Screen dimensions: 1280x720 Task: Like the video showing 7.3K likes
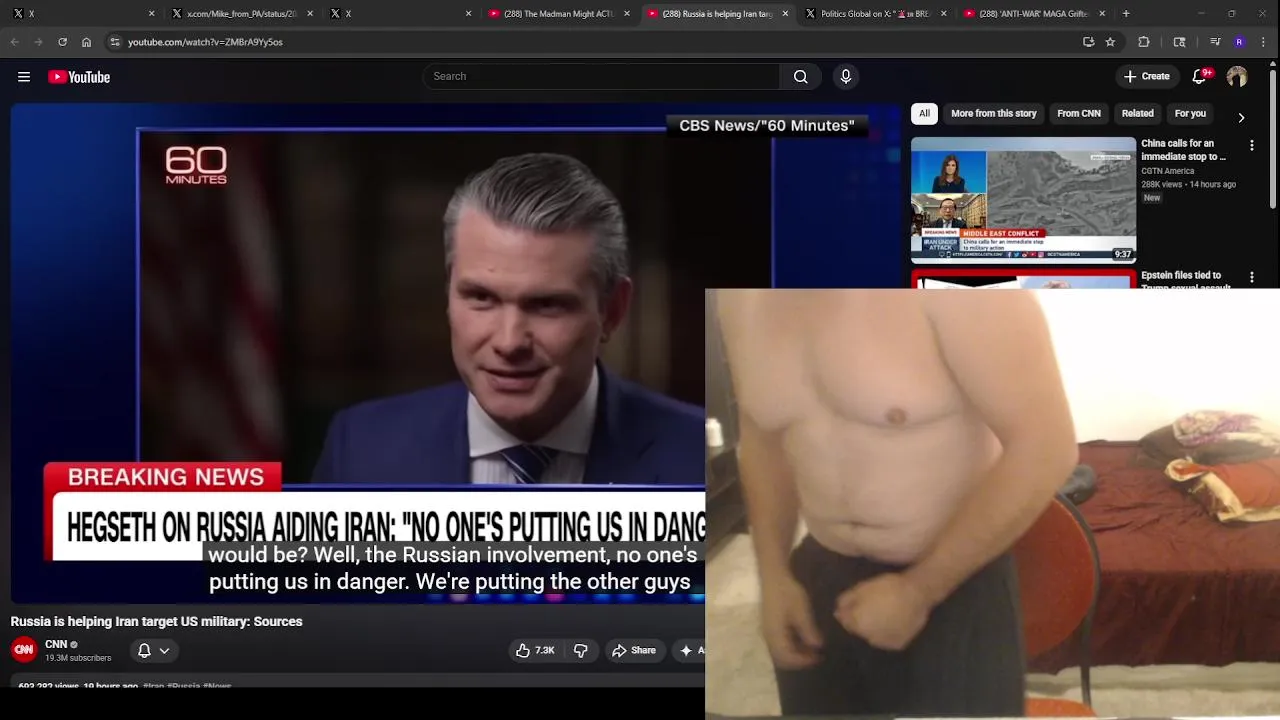[x=535, y=650]
